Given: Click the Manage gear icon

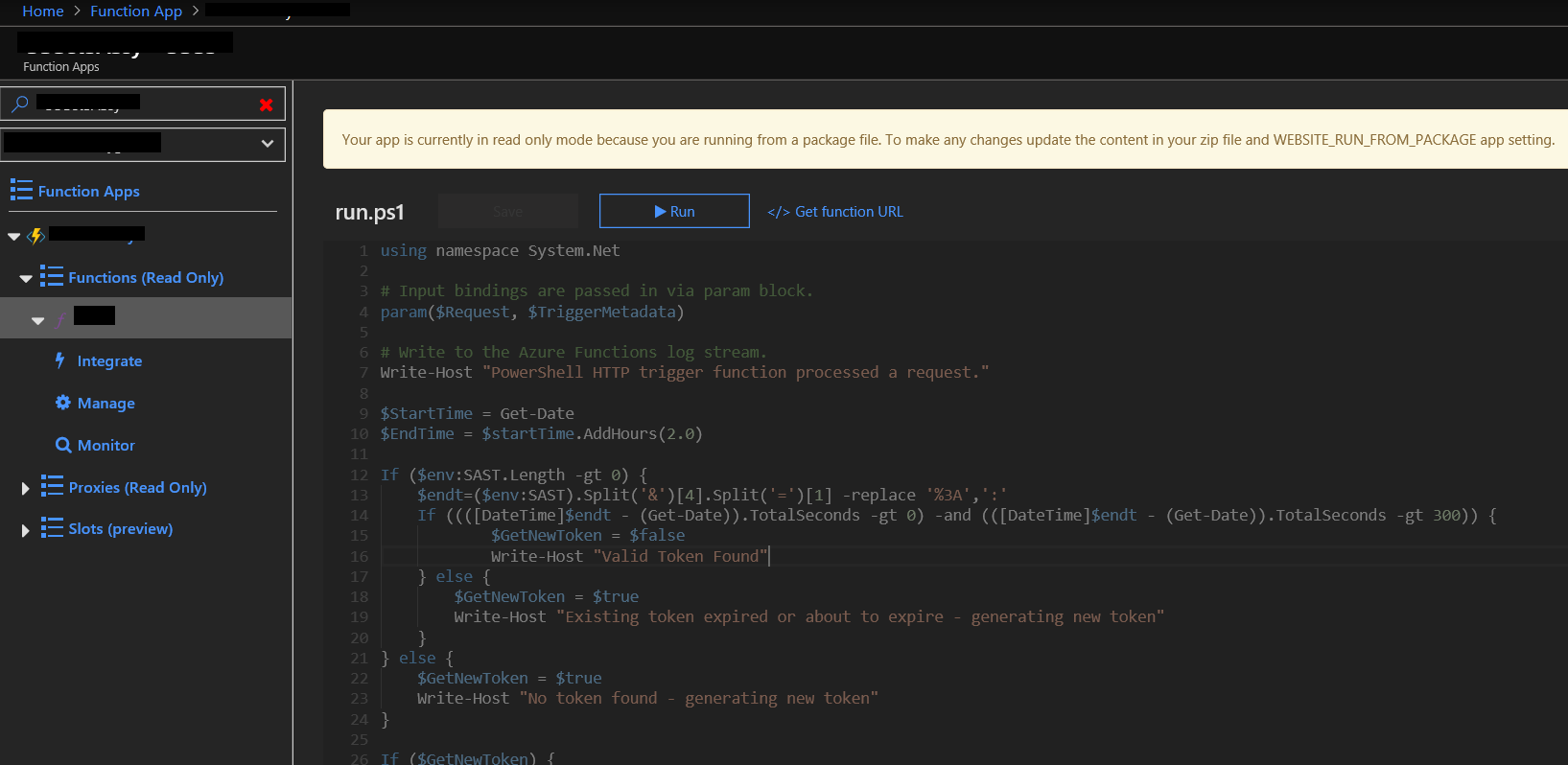Looking at the screenshot, I should coord(62,403).
